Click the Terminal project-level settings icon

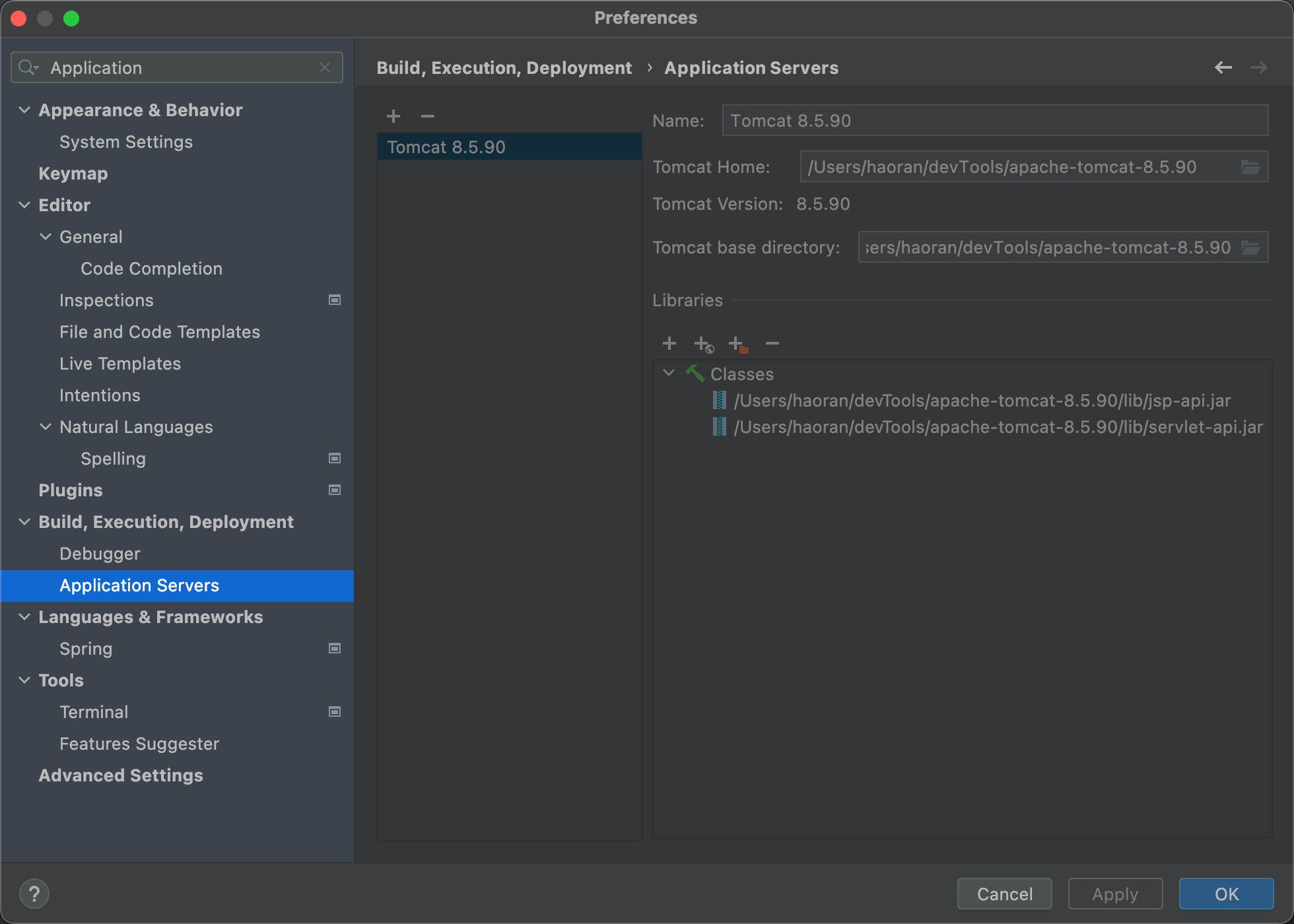(x=335, y=711)
